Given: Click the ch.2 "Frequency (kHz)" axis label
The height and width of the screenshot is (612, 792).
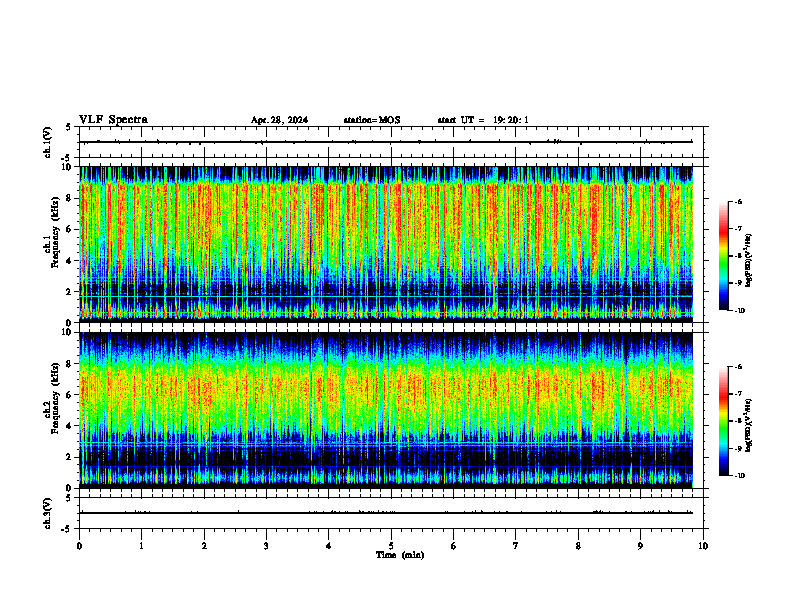Looking at the screenshot, I should pos(55,398).
